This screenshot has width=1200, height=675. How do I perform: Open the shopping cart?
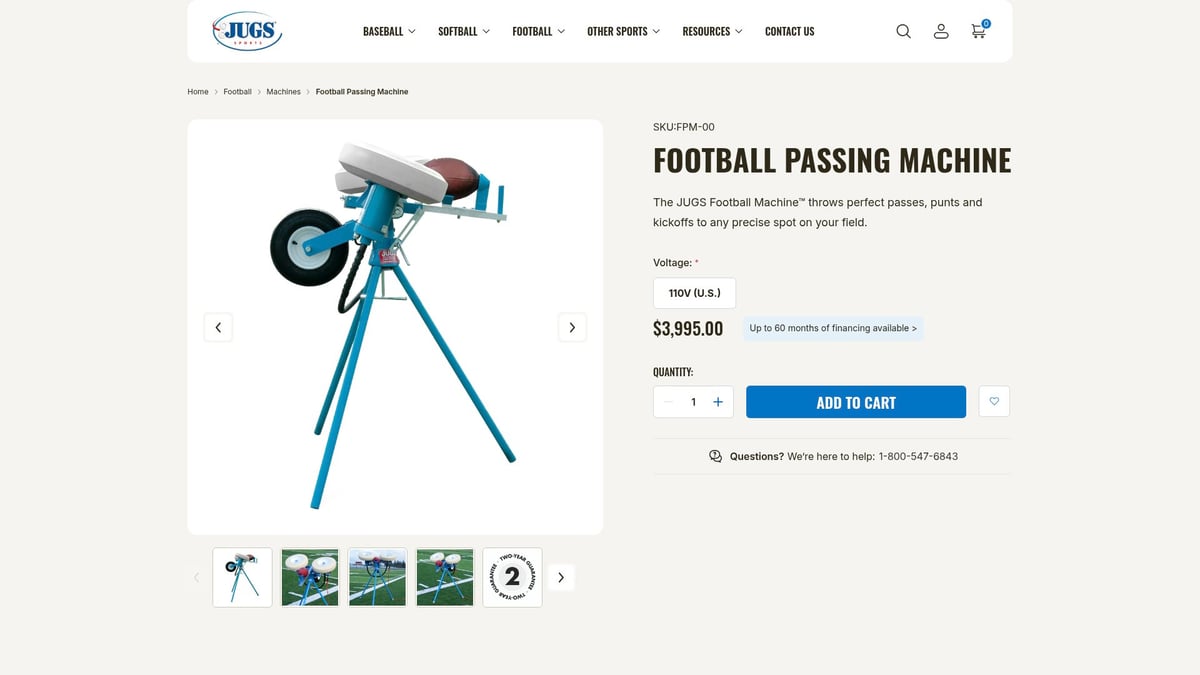[977, 31]
